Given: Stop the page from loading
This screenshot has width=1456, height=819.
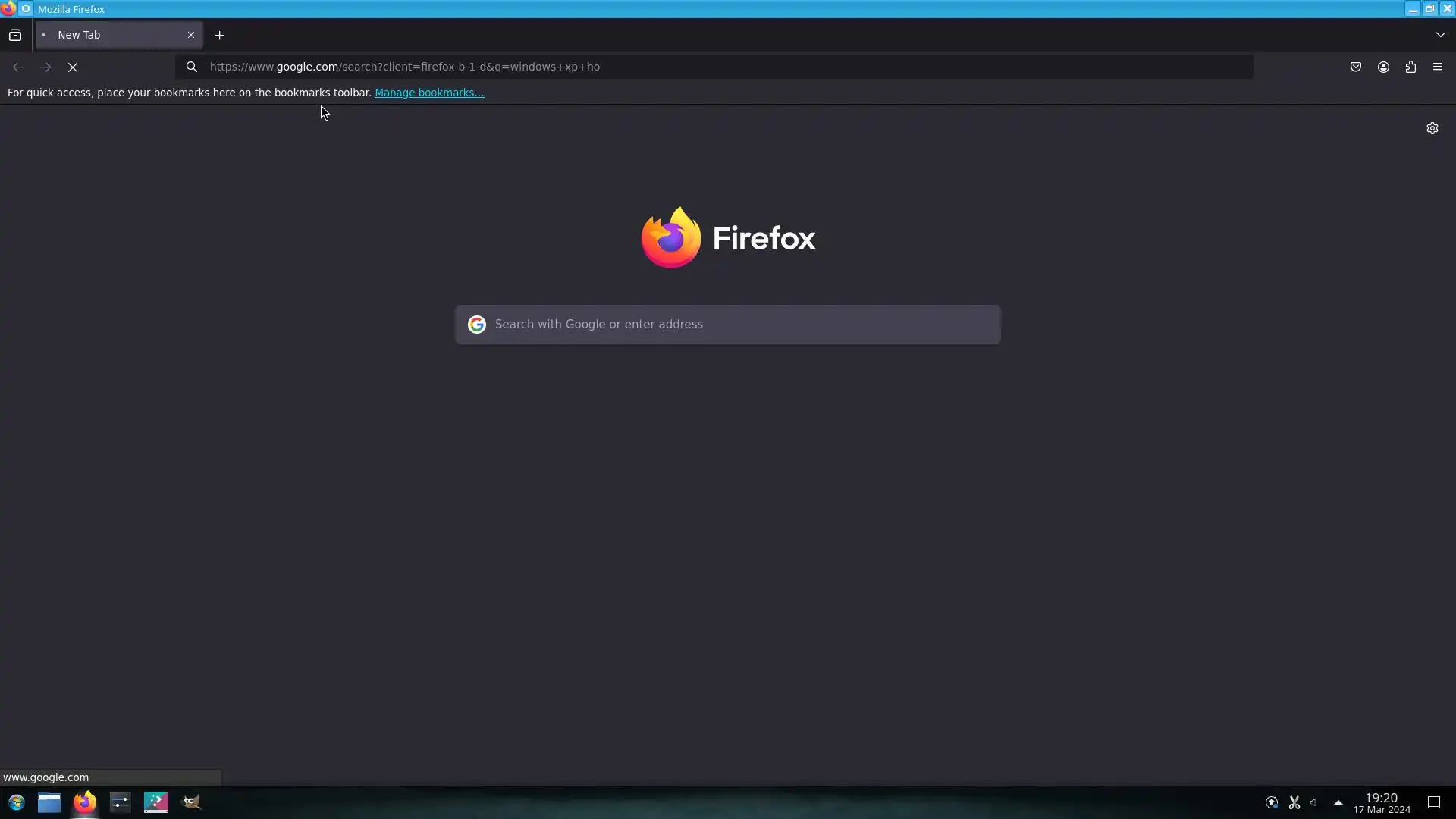Looking at the screenshot, I should click(x=73, y=67).
